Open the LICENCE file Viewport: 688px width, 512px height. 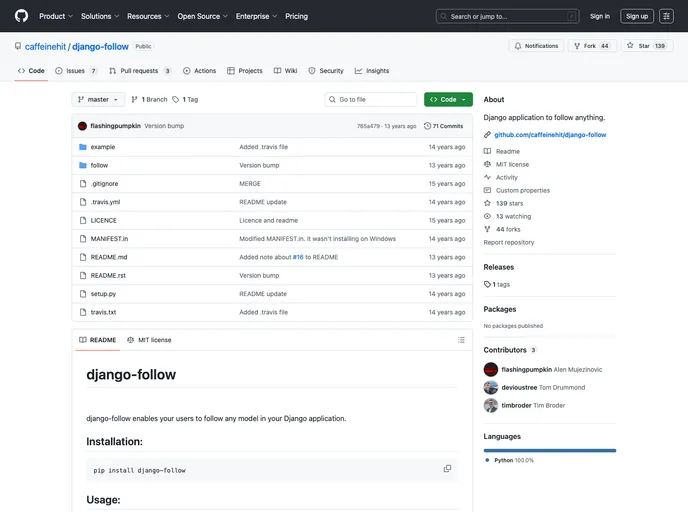104,221
